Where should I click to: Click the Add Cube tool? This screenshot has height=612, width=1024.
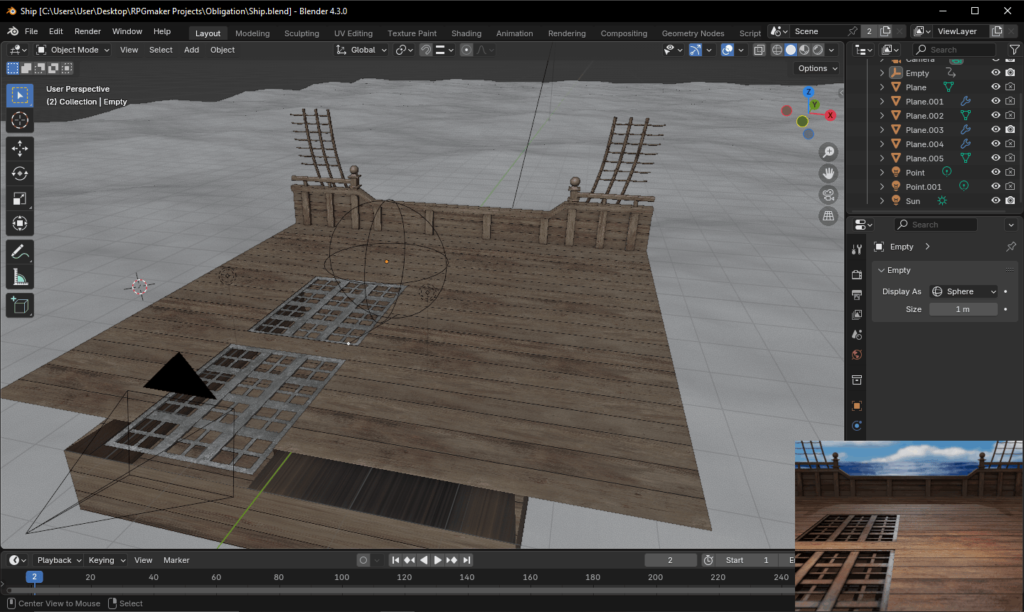pos(20,305)
